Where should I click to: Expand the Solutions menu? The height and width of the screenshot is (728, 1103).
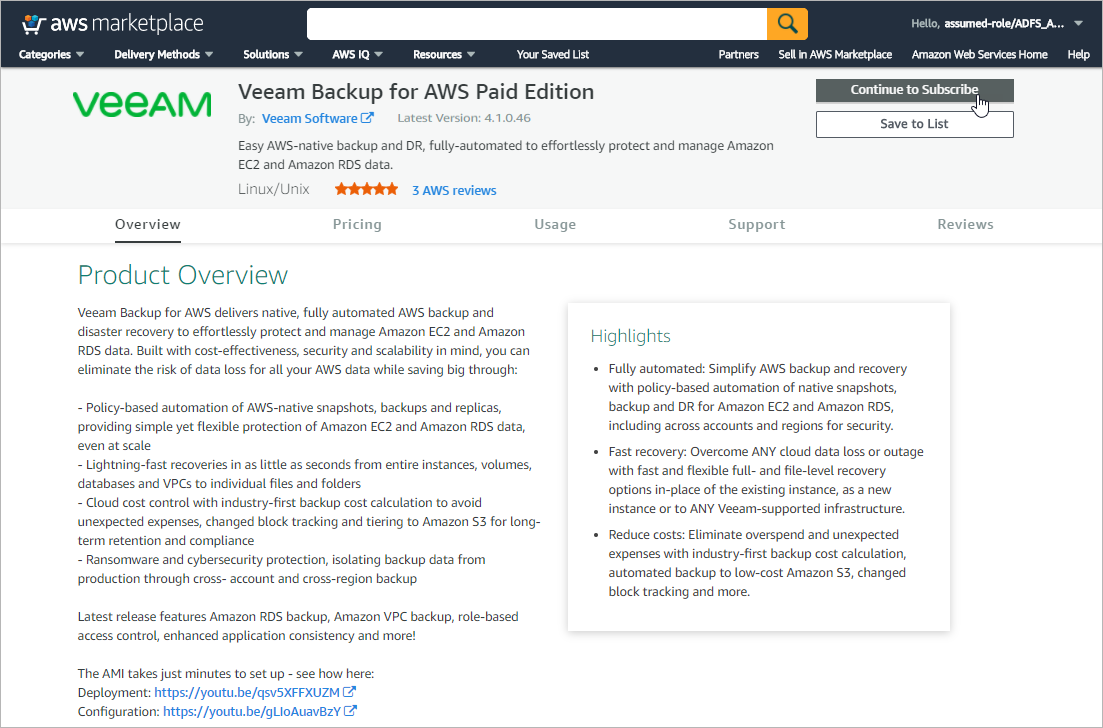click(x=273, y=54)
